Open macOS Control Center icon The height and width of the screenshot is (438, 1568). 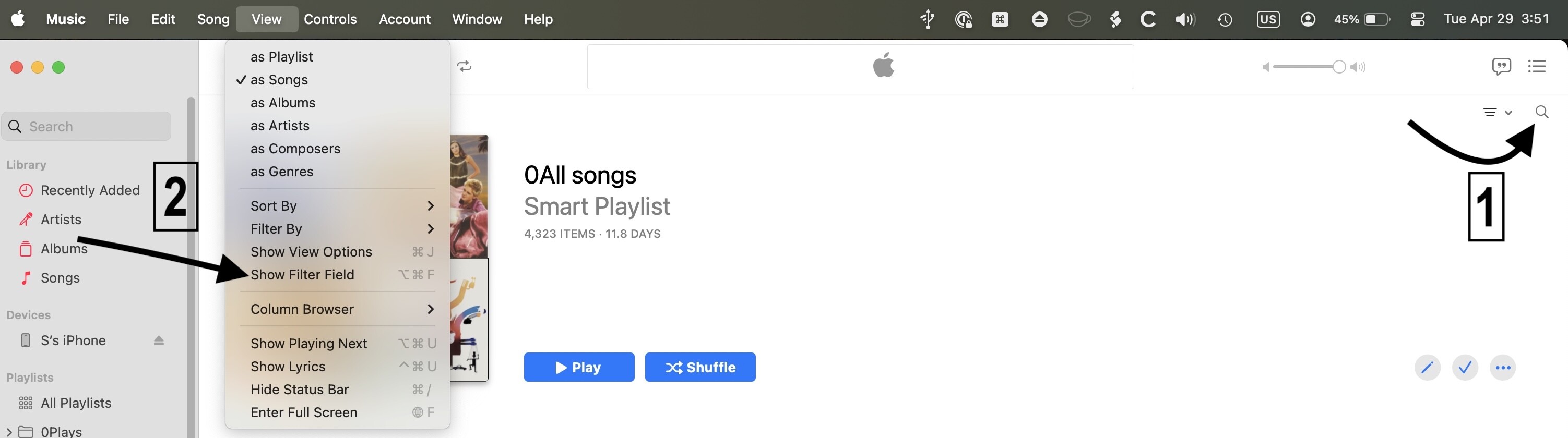click(x=1417, y=19)
